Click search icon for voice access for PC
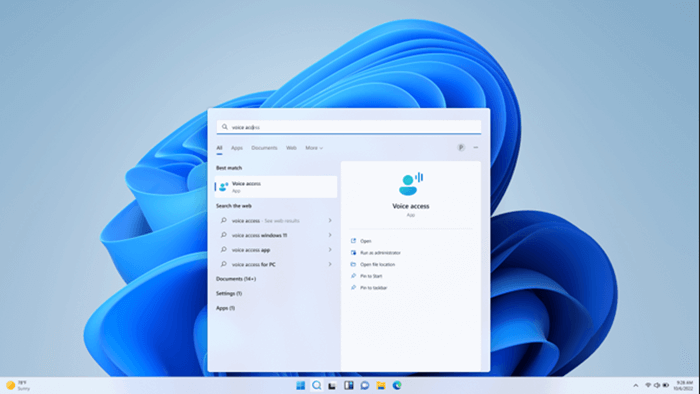The width and height of the screenshot is (700, 394). point(224,264)
